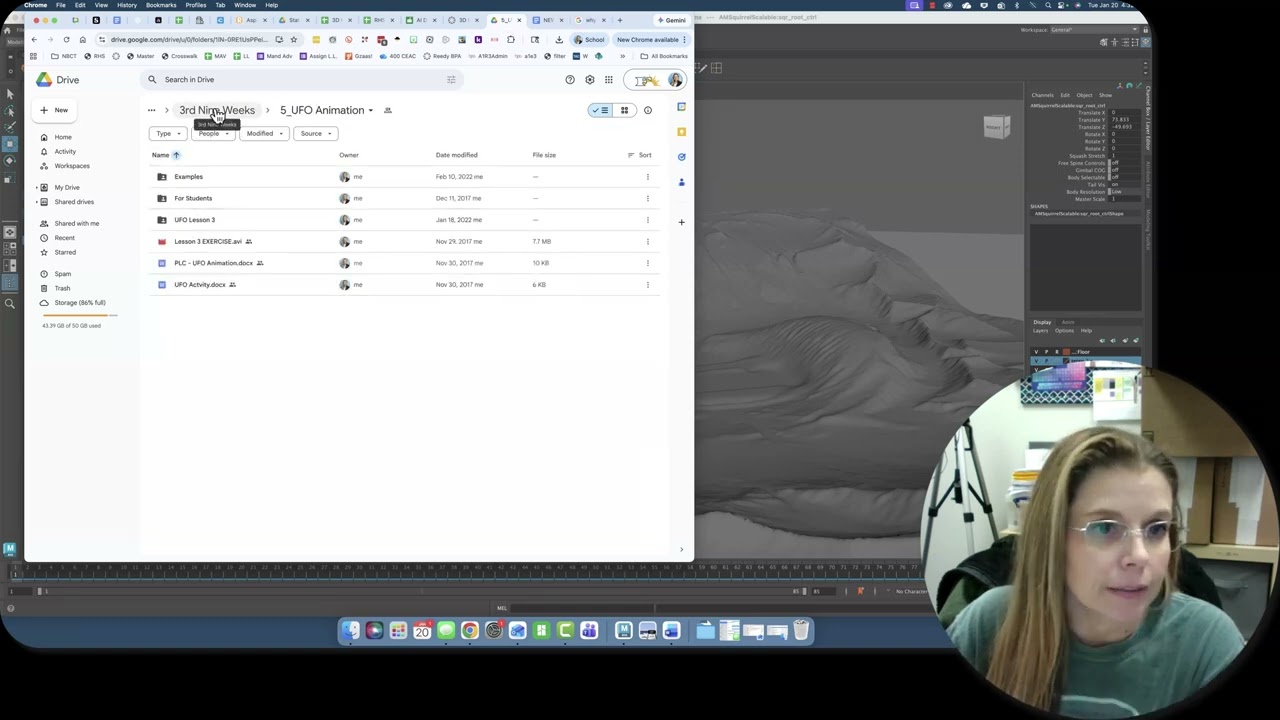This screenshot has width=1280, height=720.
Task: Toggle Name column sort direction arrow
Action: [x=176, y=155]
